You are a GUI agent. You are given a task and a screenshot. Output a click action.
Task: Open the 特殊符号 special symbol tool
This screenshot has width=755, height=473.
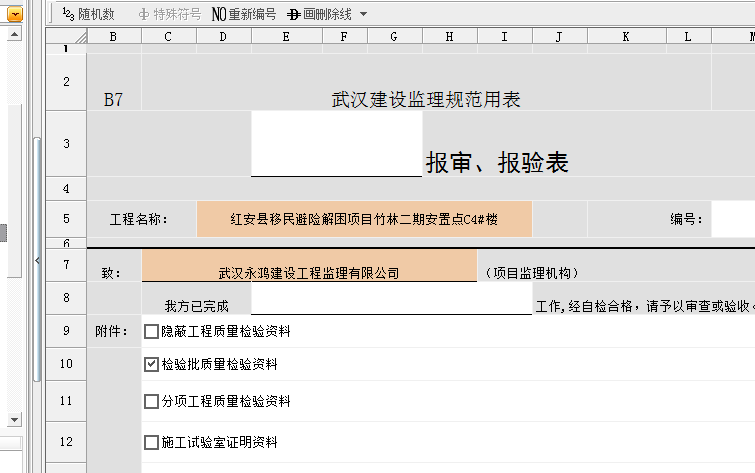[169, 14]
